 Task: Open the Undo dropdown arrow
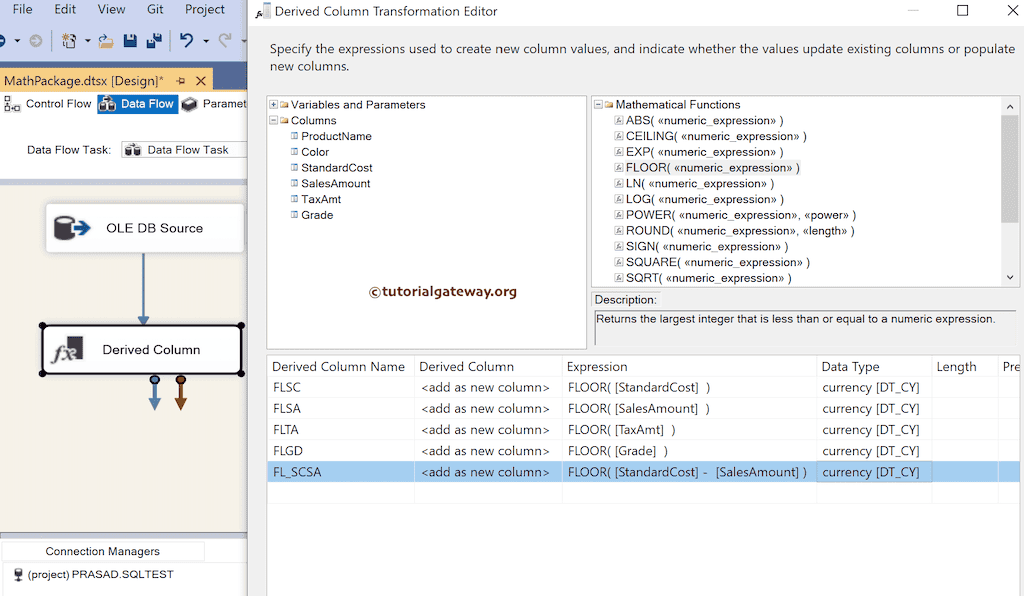(x=205, y=40)
